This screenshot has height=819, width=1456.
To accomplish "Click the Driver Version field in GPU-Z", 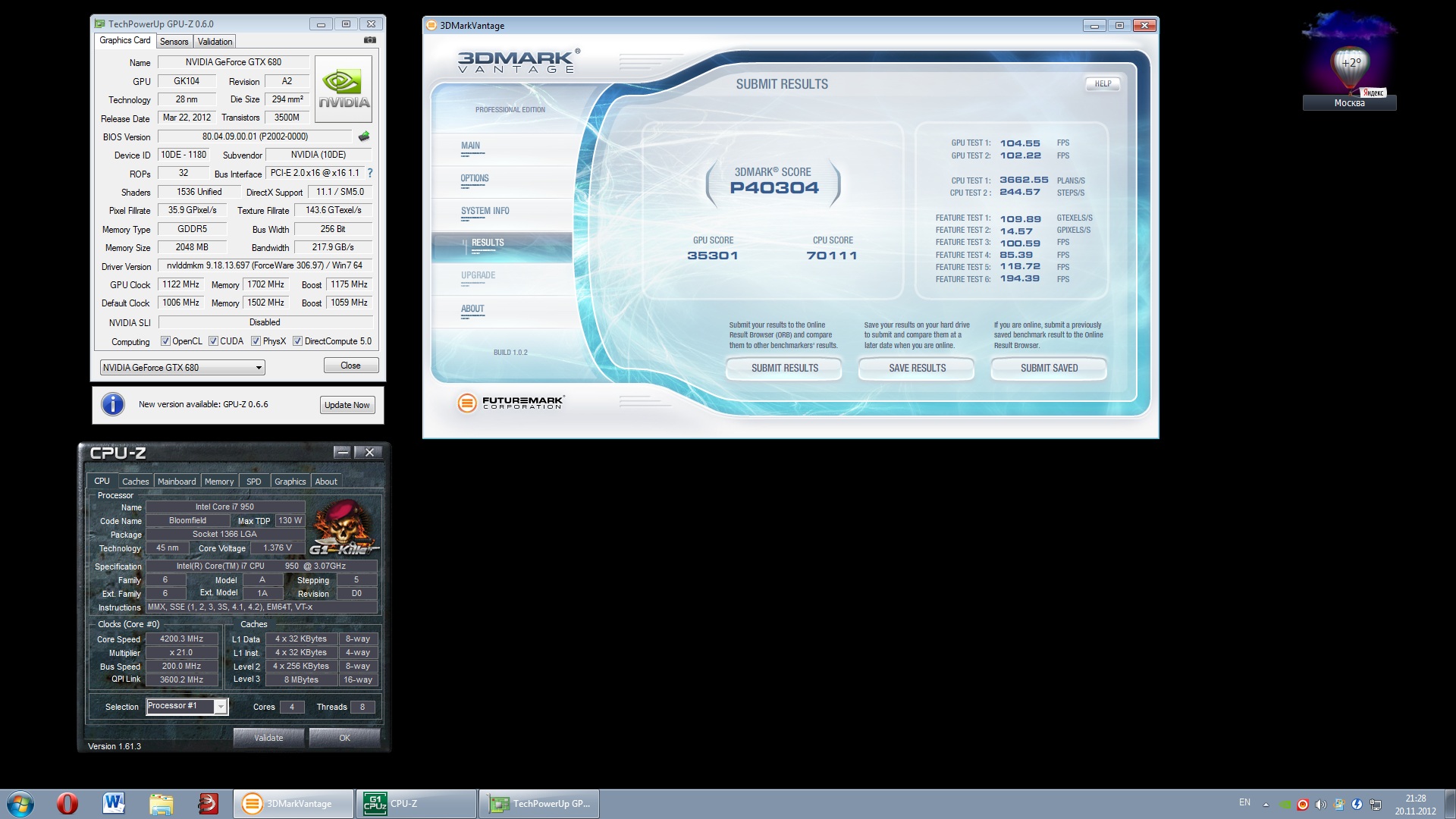I will (265, 266).
